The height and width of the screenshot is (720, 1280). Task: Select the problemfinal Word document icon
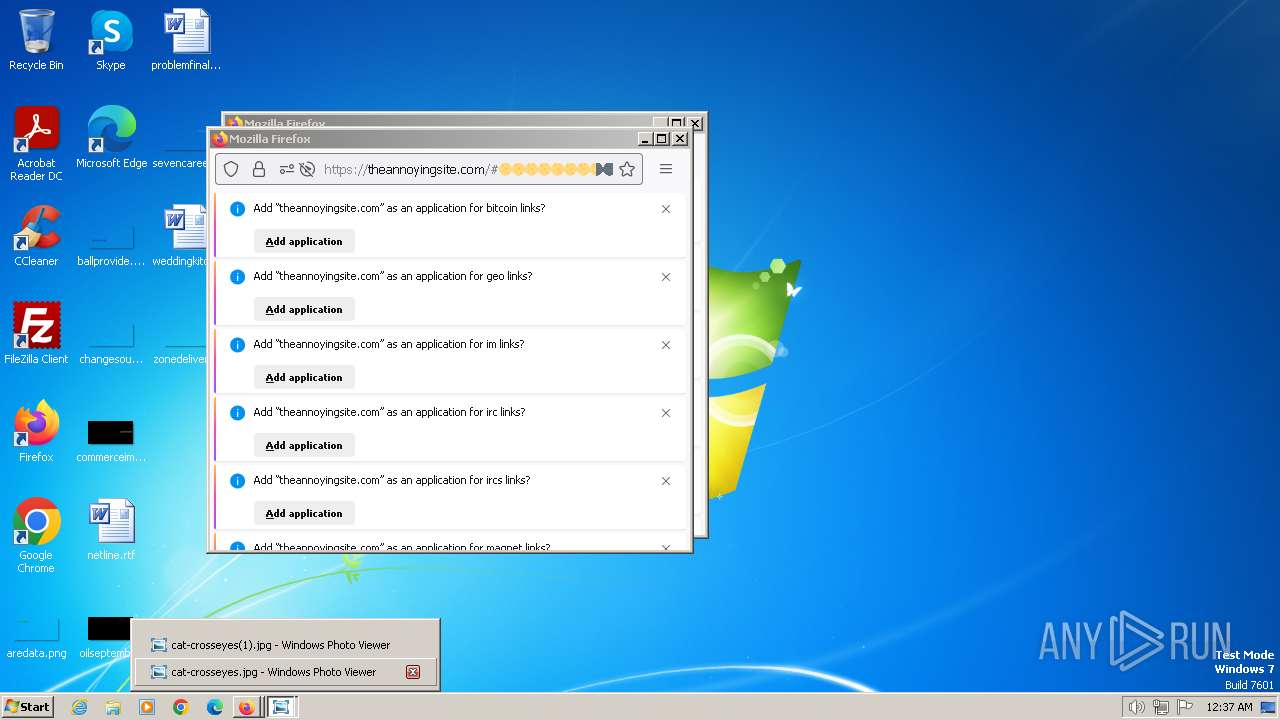coord(186,40)
